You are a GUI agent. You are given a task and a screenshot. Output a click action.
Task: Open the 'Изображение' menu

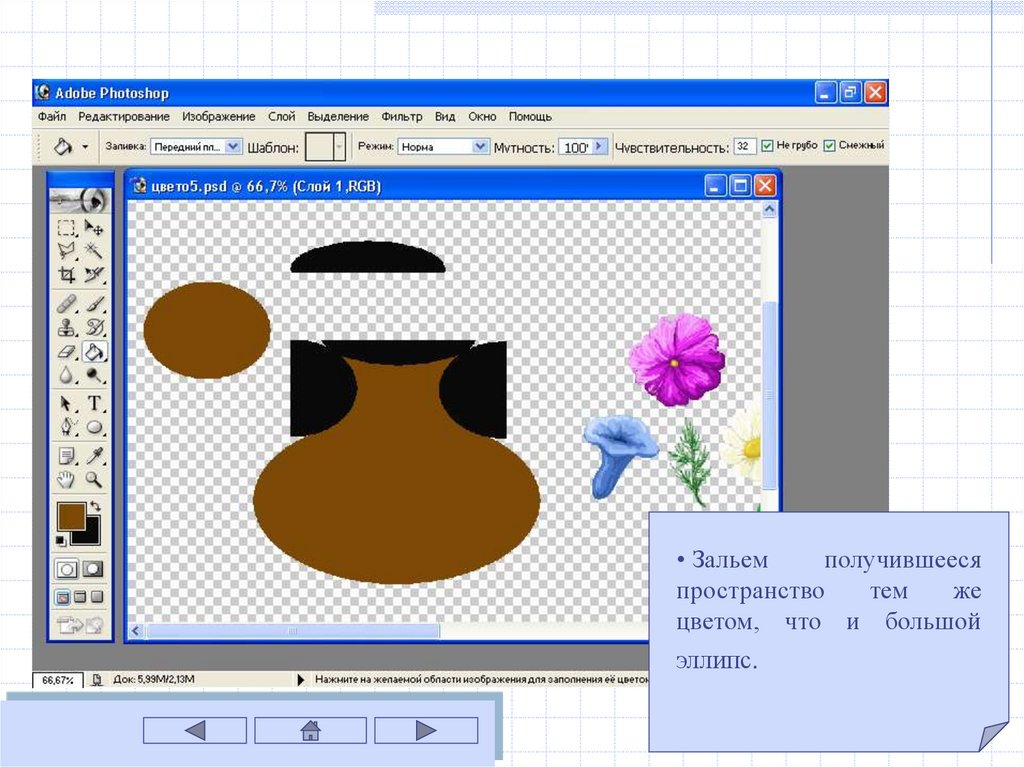[218, 117]
